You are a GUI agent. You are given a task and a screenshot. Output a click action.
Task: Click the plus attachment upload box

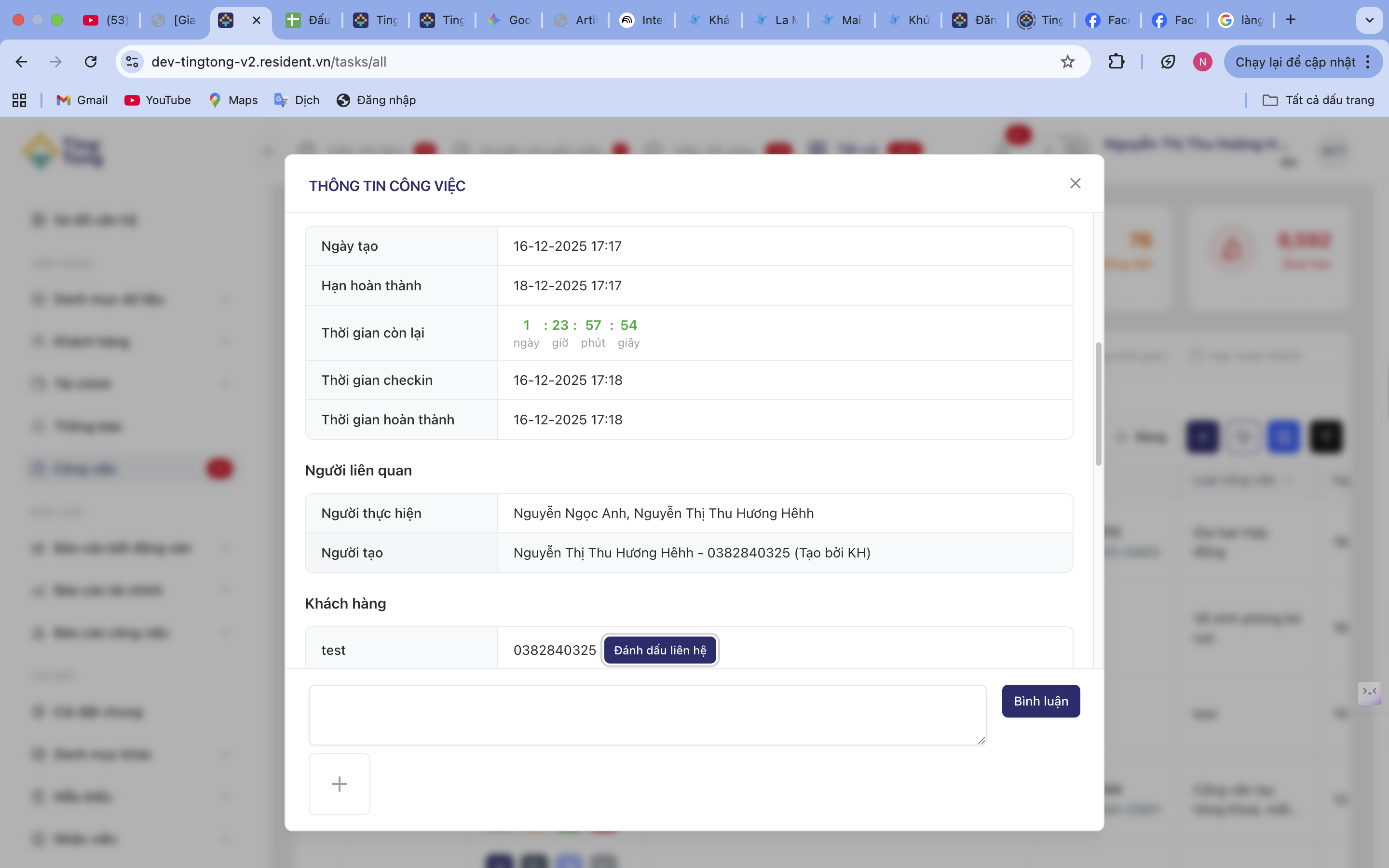click(x=339, y=784)
